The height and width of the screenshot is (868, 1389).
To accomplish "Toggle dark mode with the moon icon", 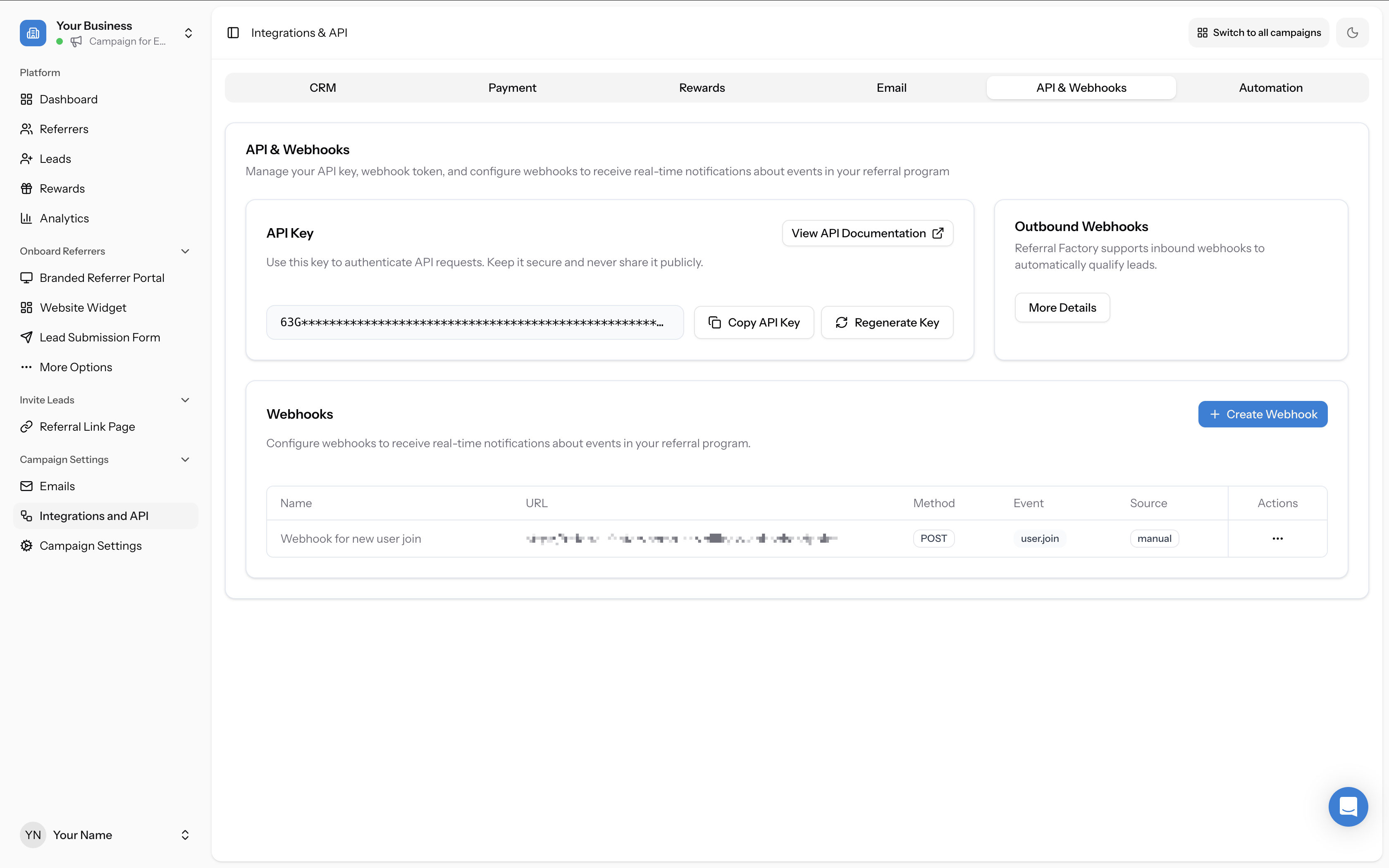I will (1352, 32).
